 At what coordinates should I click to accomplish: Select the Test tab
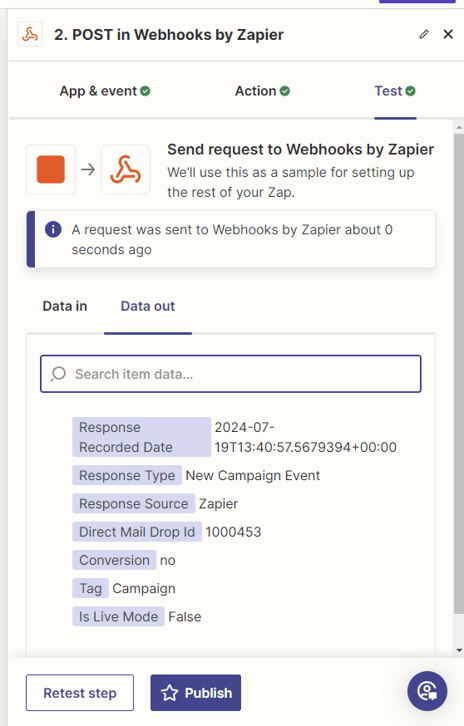(x=395, y=91)
